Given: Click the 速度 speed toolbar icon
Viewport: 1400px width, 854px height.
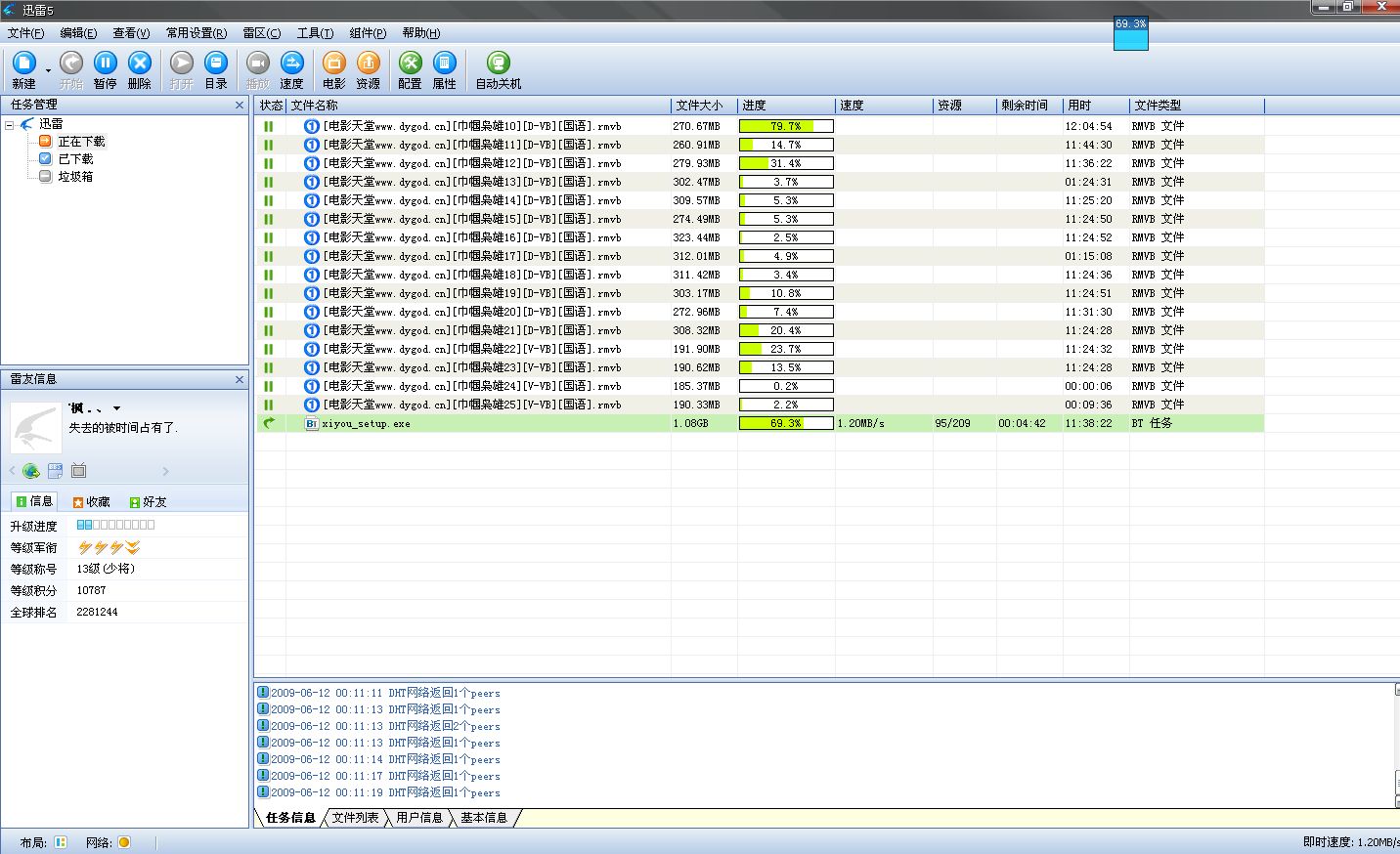Looking at the screenshot, I should click(291, 64).
